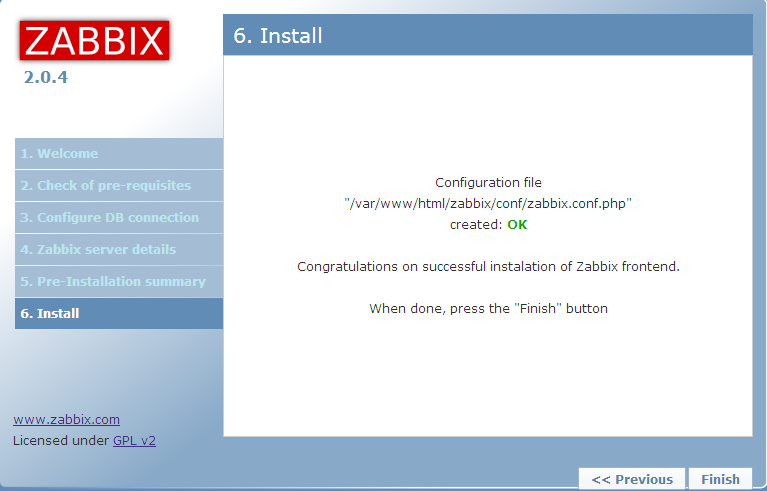Select step 5. Pre-Installation summary
Viewport: 767px width, 491px height.
[119, 282]
